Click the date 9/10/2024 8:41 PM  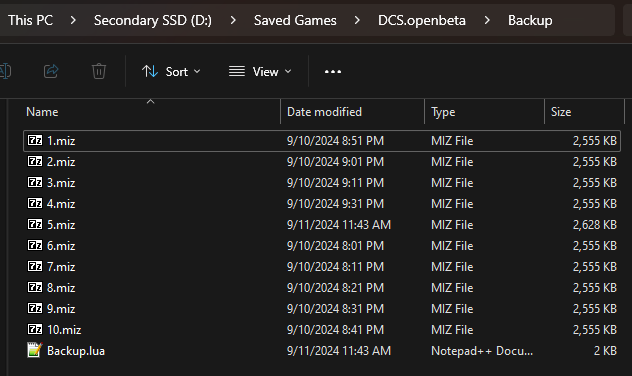[335, 329]
